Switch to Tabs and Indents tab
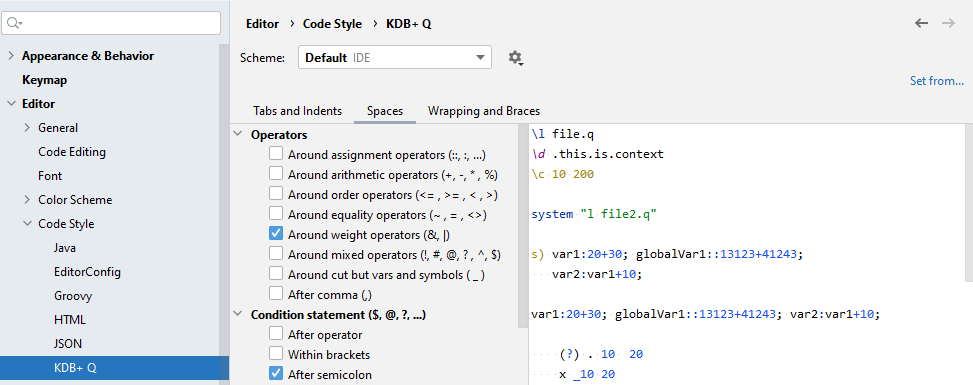Viewport: 973px width, 385px height. coord(297,111)
